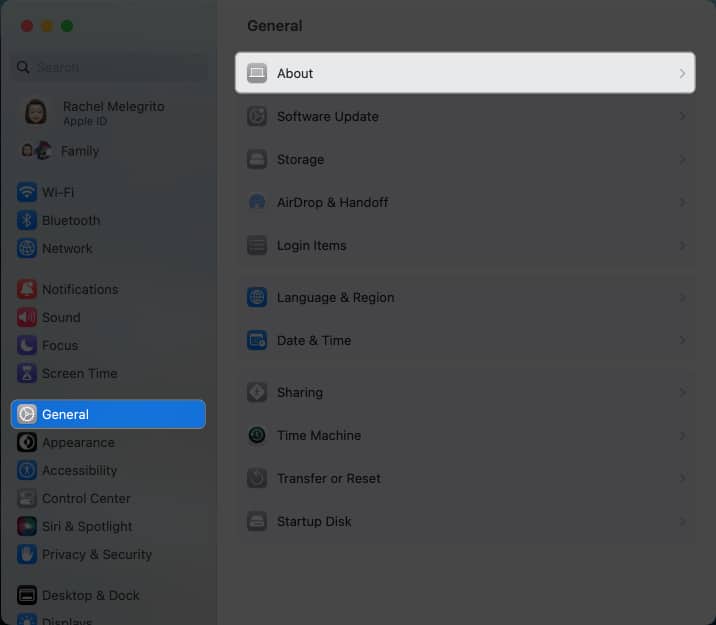Click the Appearance sidebar icon
This screenshot has height=625, width=716.
(27, 442)
